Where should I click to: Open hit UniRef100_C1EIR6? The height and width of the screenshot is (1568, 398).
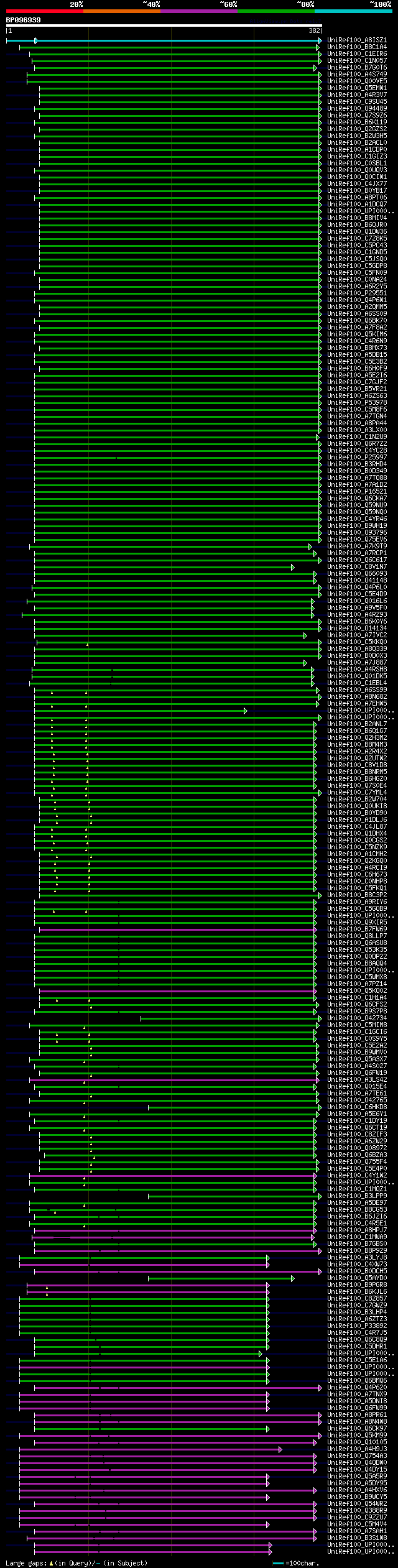[357, 54]
